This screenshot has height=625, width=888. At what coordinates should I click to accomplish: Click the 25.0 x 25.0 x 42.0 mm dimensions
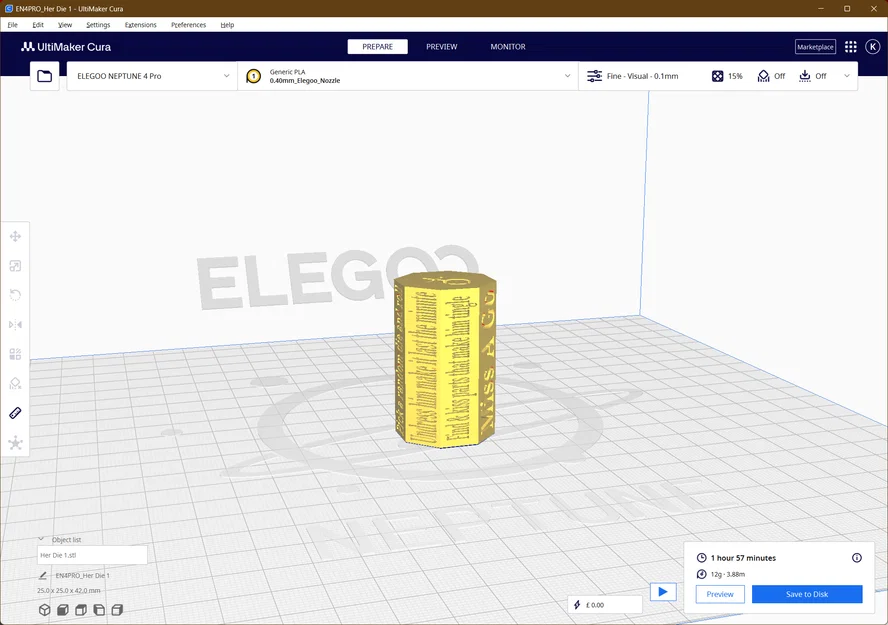(69, 590)
